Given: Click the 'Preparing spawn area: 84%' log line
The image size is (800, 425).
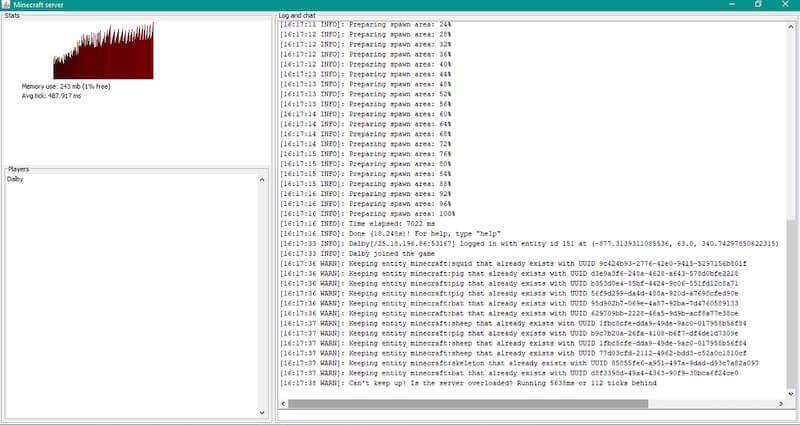Looking at the screenshot, I should 366,174.
